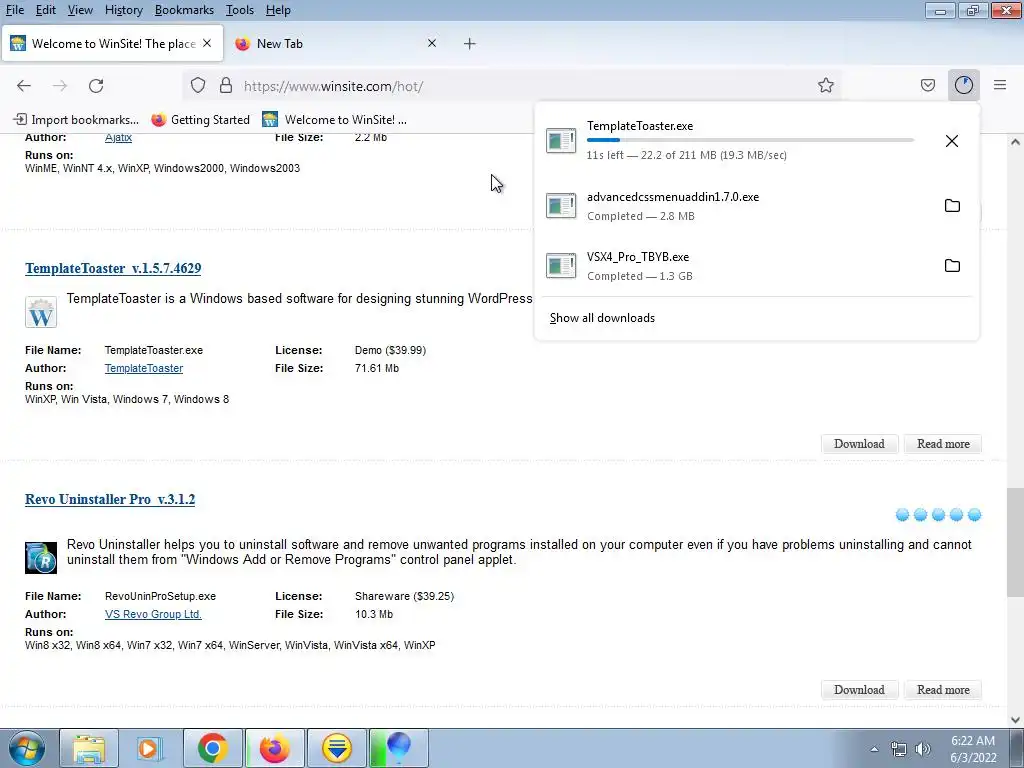
Task: Open containing folder for VSX4_Pro_TBYB.exe
Action: (952, 266)
